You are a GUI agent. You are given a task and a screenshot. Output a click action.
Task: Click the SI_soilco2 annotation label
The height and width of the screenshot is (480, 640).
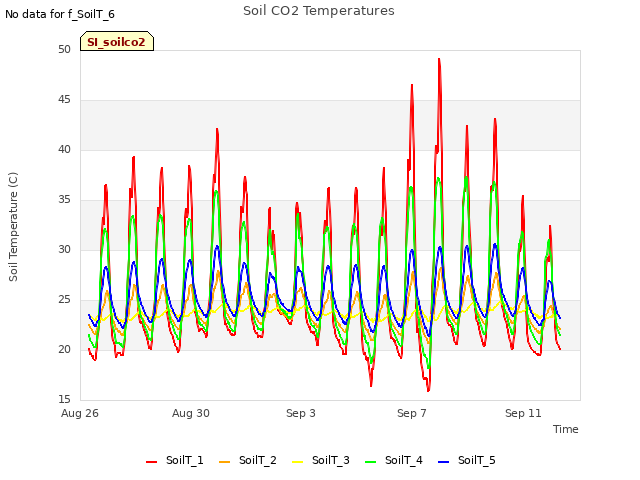click(x=117, y=42)
